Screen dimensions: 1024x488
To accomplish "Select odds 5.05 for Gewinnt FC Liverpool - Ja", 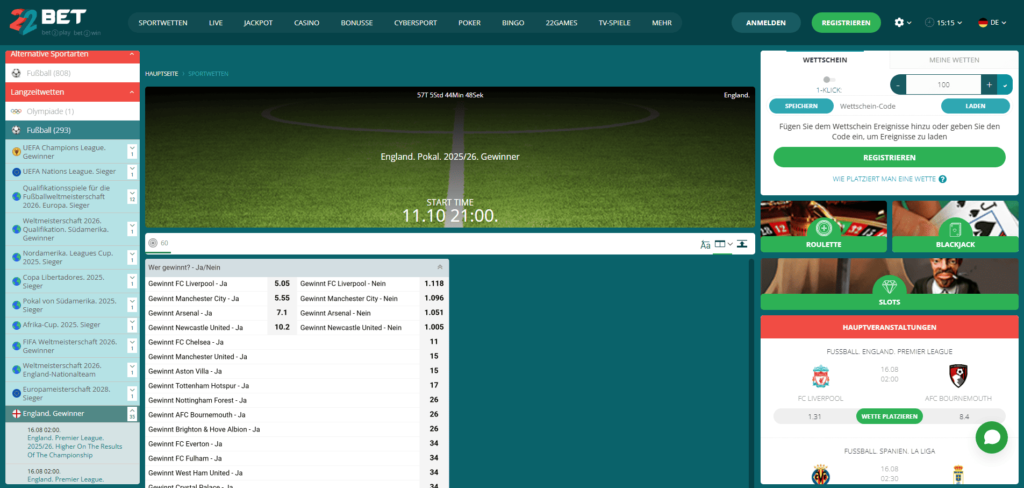I will 282,284.
